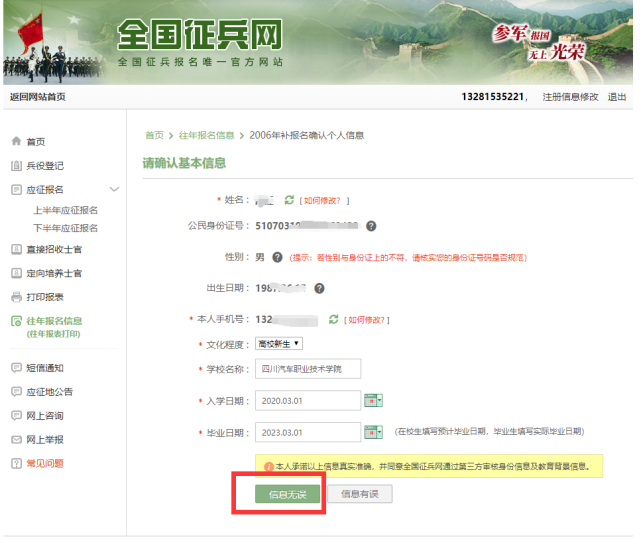Click the 信息有误 button
This screenshot has width=641, height=539.
click(x=359, y=494)
